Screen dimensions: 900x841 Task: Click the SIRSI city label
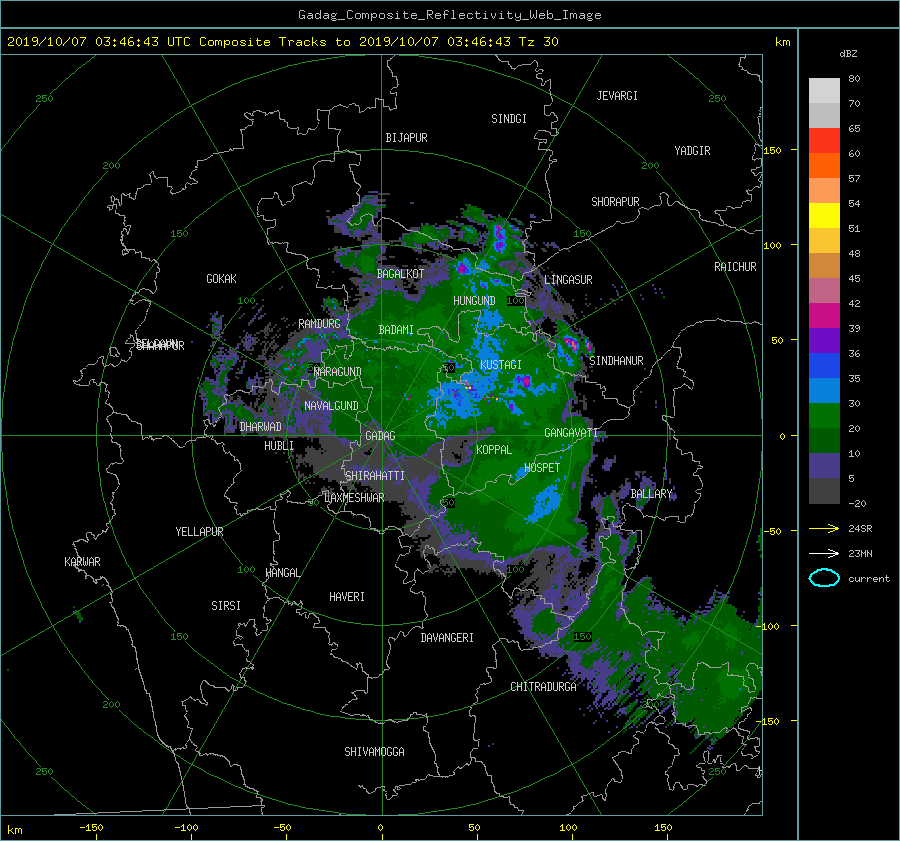pyautogui.click(x=226, y=606)
